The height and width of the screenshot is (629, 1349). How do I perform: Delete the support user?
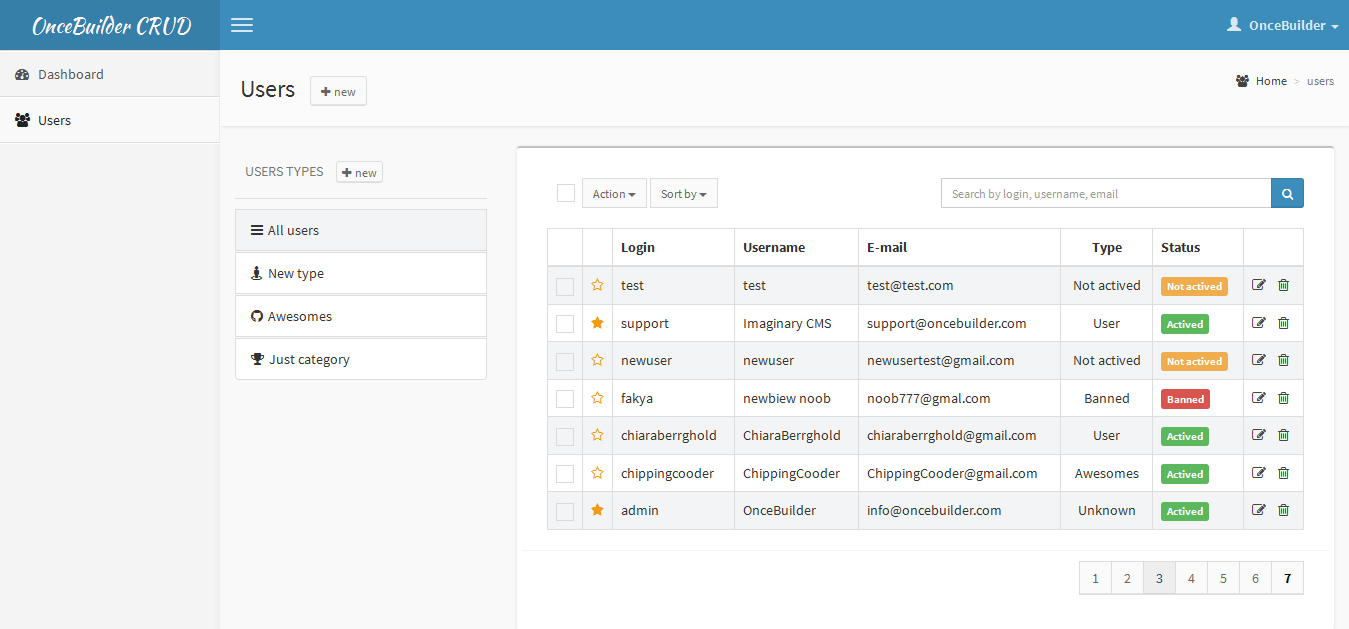click(1284, 323)
